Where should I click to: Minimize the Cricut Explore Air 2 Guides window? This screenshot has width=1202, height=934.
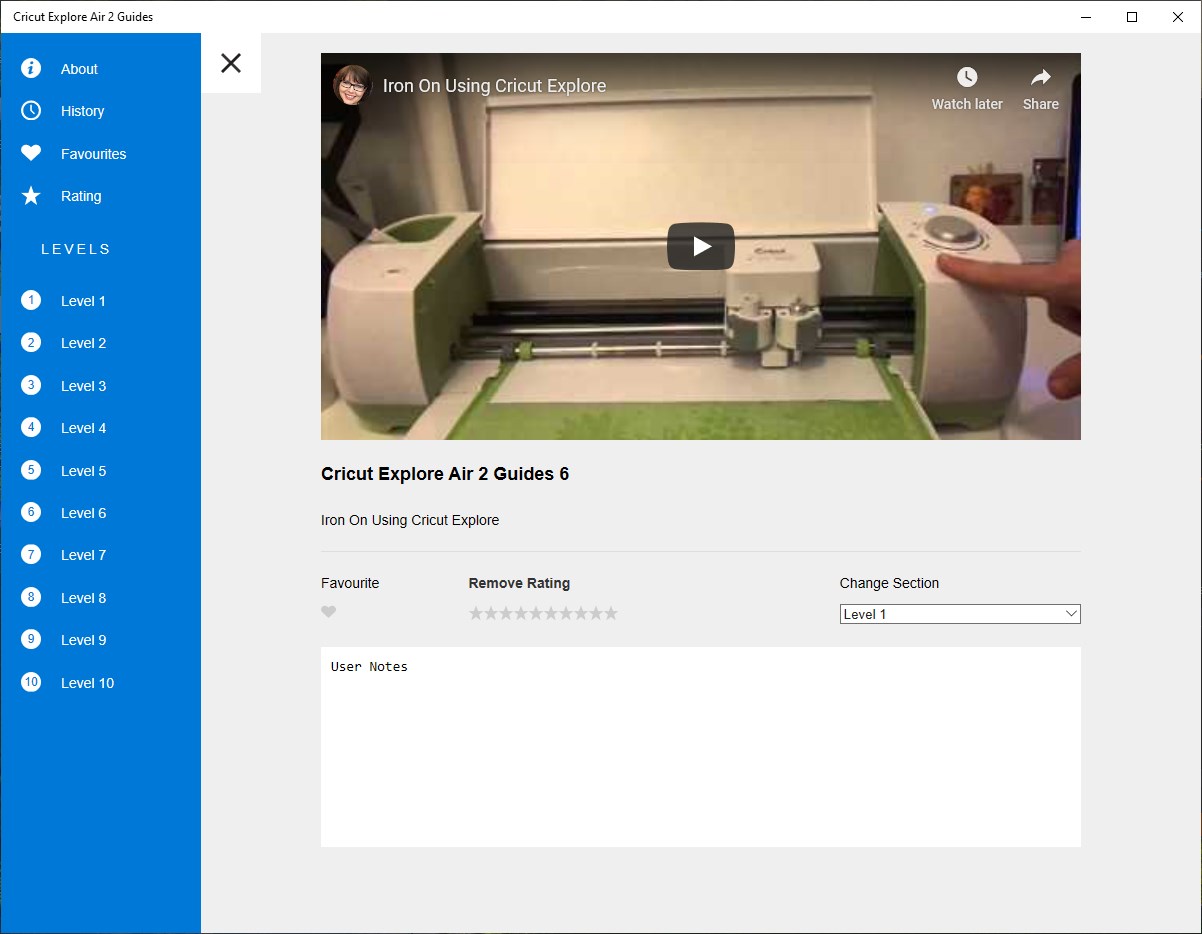point(1086,17)
